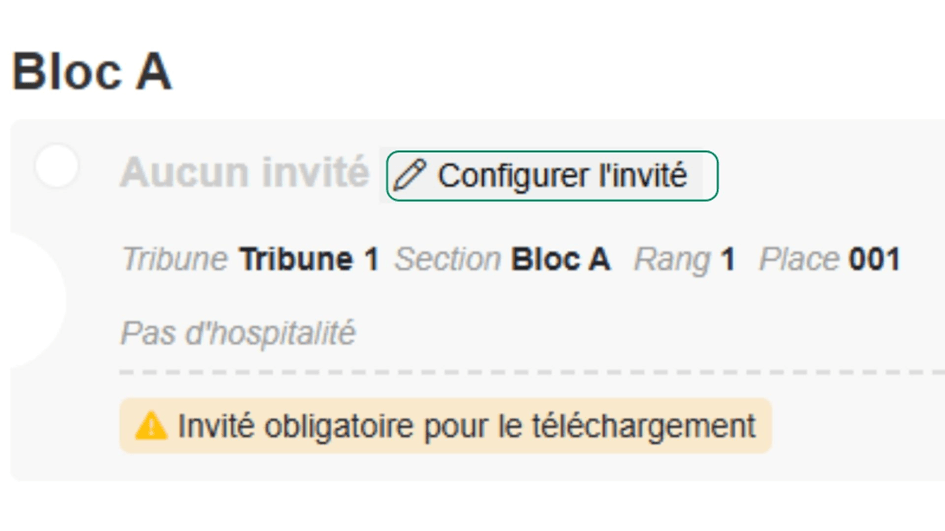Click the italic "Rang" label
The image size is (945, 531).
[x=672, y=260]
